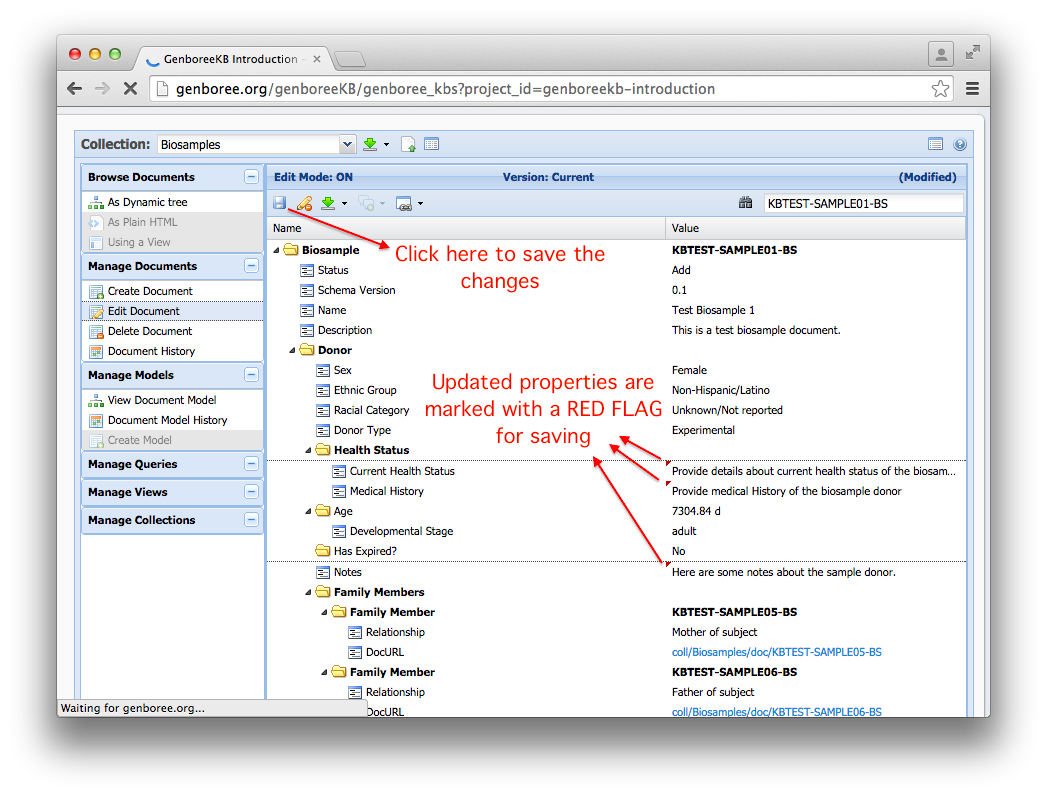Switch to the GenboreeKB Introduction browser tab
The height and width of the screenshot is (796, 1047).
[230, 59]
